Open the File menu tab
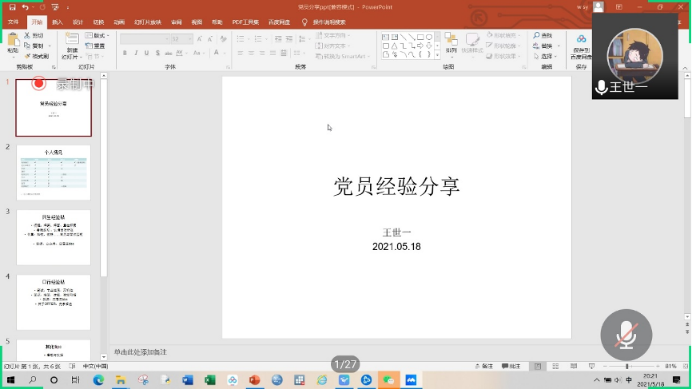693x390 pixels. click(x=13, y=22)
